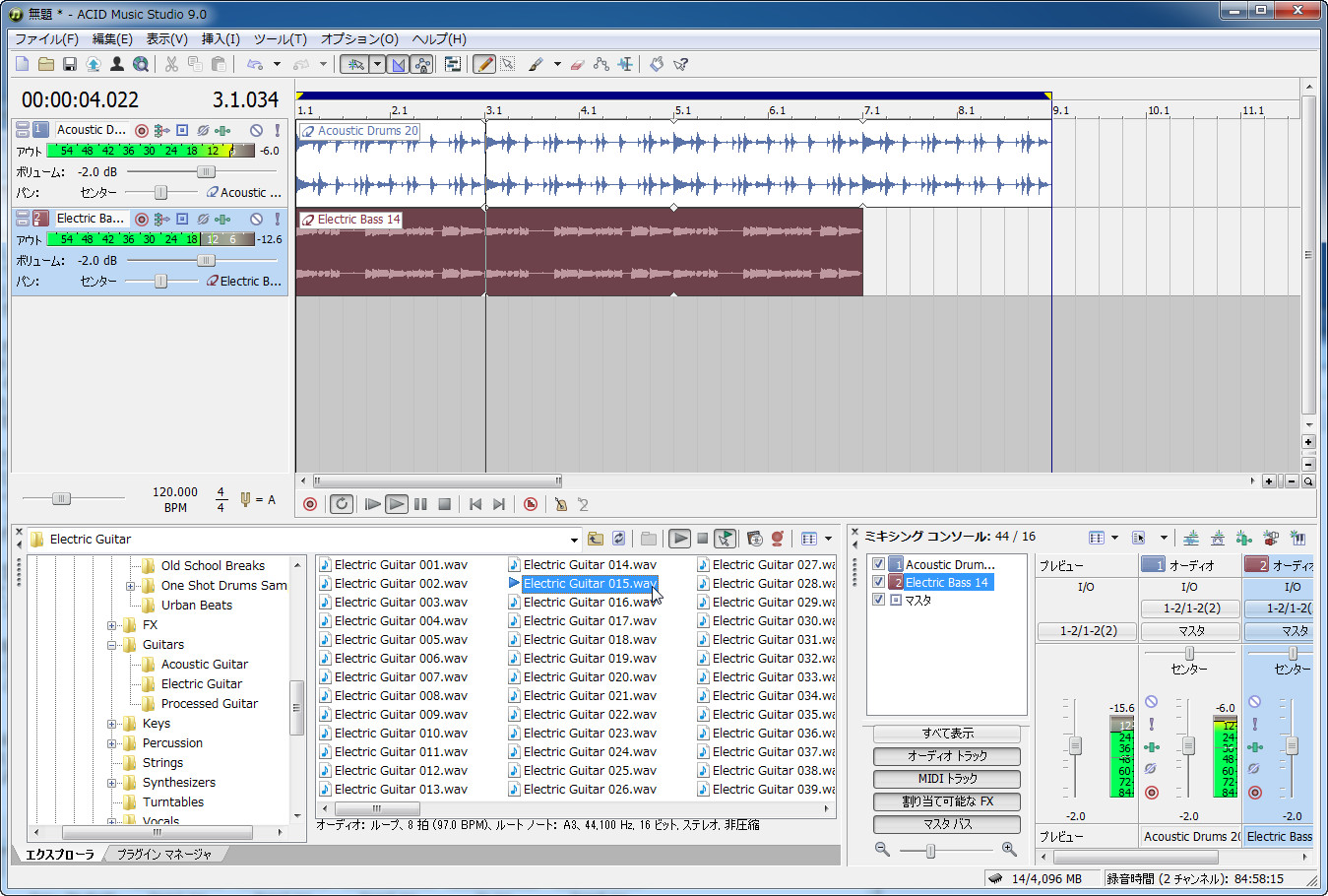Open the Electric Guitar folder path dropdown

[574, 540]
